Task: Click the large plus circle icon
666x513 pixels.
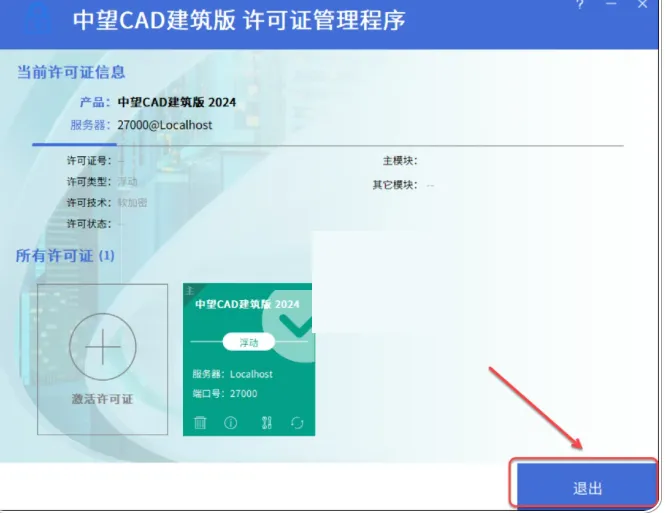Action: click(x=103, y=347)
